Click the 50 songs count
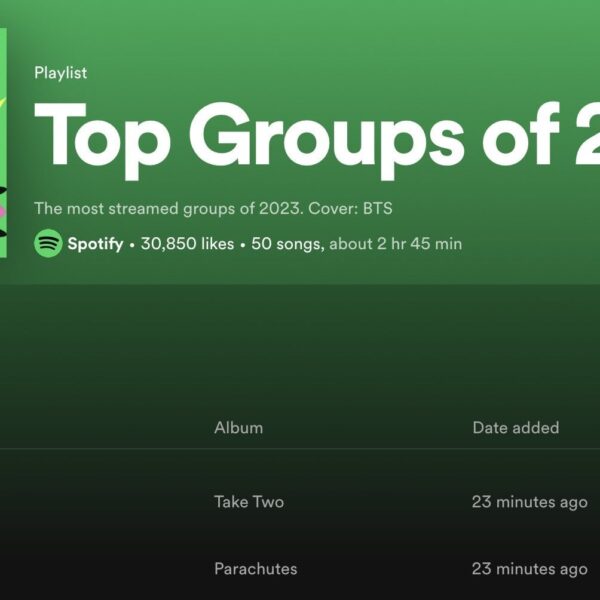The image size is (600, 600). tap(286, 244)
